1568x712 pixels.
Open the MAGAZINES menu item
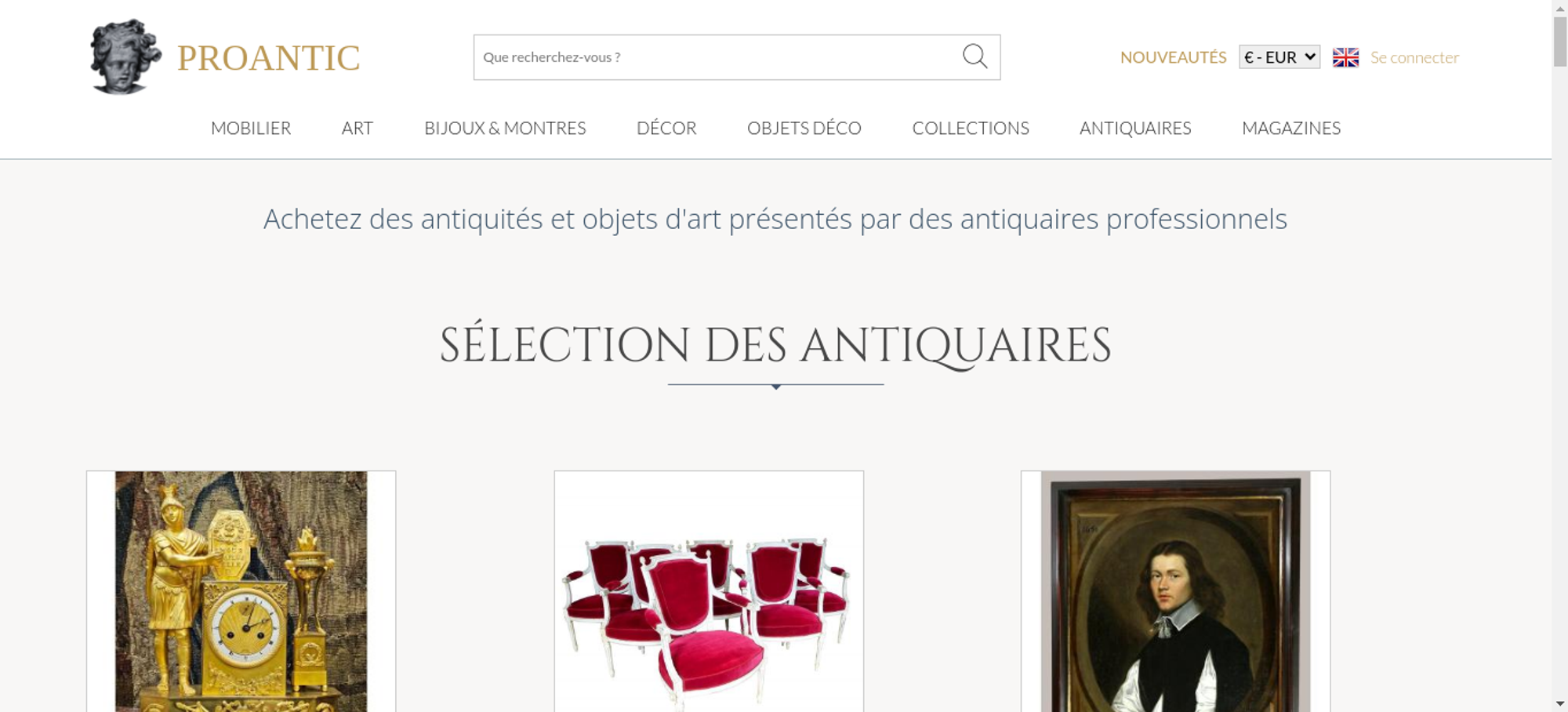coord(1291,128)
